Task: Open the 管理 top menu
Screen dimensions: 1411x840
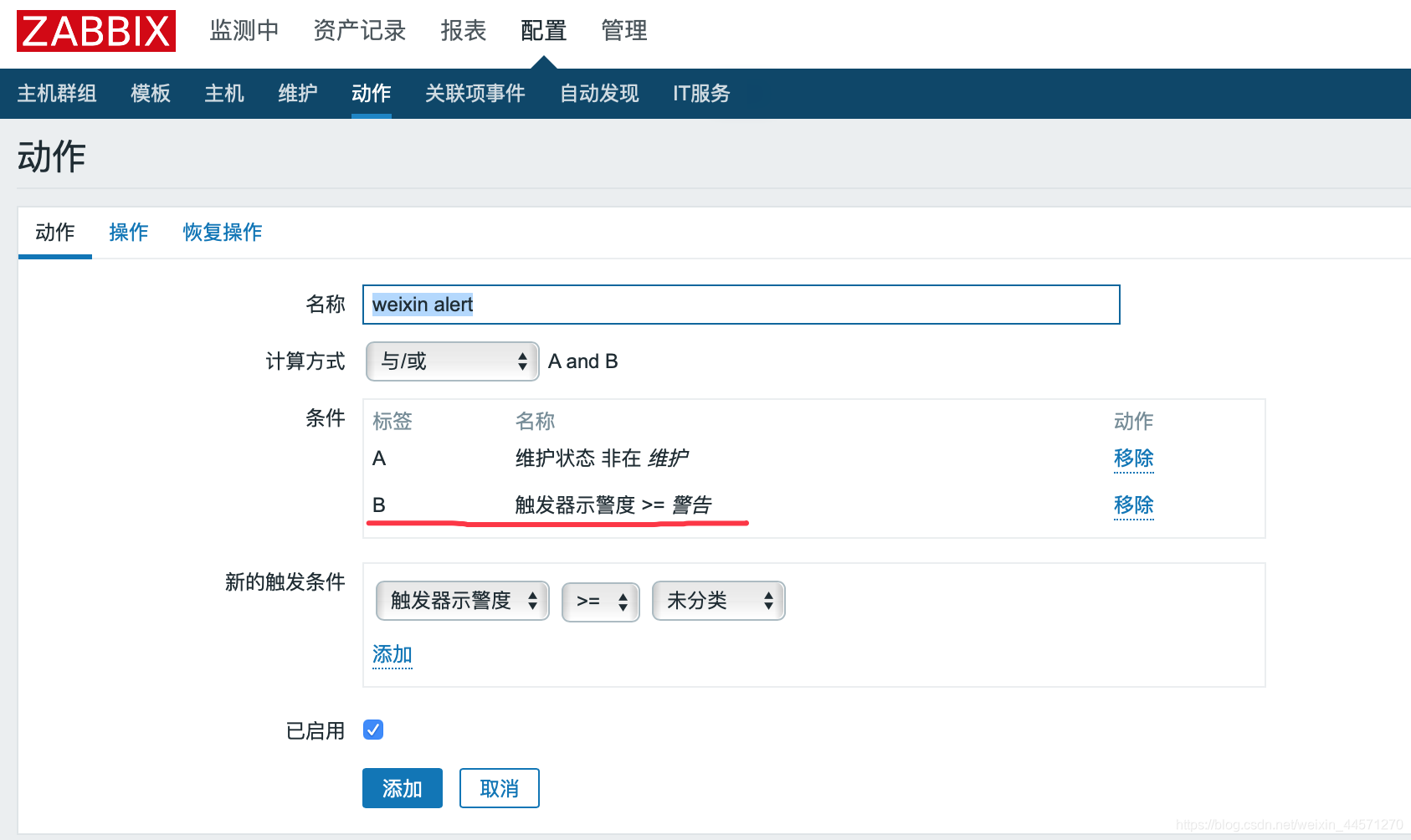Action: 624,31
